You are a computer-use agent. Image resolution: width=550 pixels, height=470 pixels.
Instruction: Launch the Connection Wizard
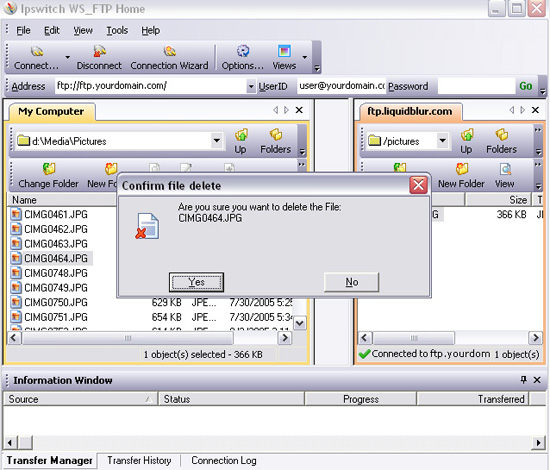(x=169, y=58)
